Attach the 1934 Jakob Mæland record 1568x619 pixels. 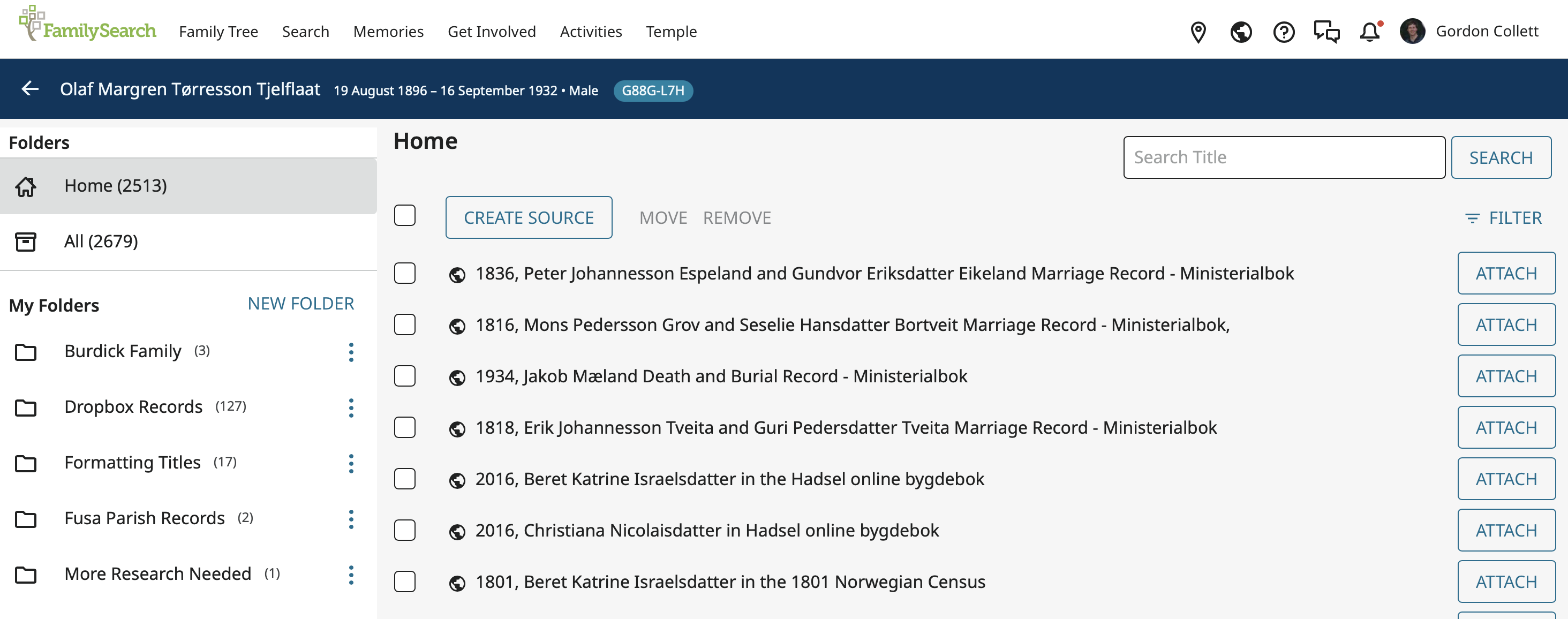tap(1506, 376)
